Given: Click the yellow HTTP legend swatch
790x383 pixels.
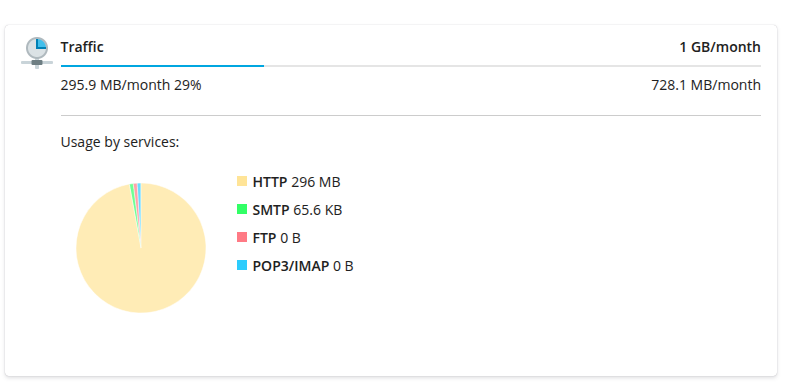Looking at the screenshot, I should [x=242, y=181].
